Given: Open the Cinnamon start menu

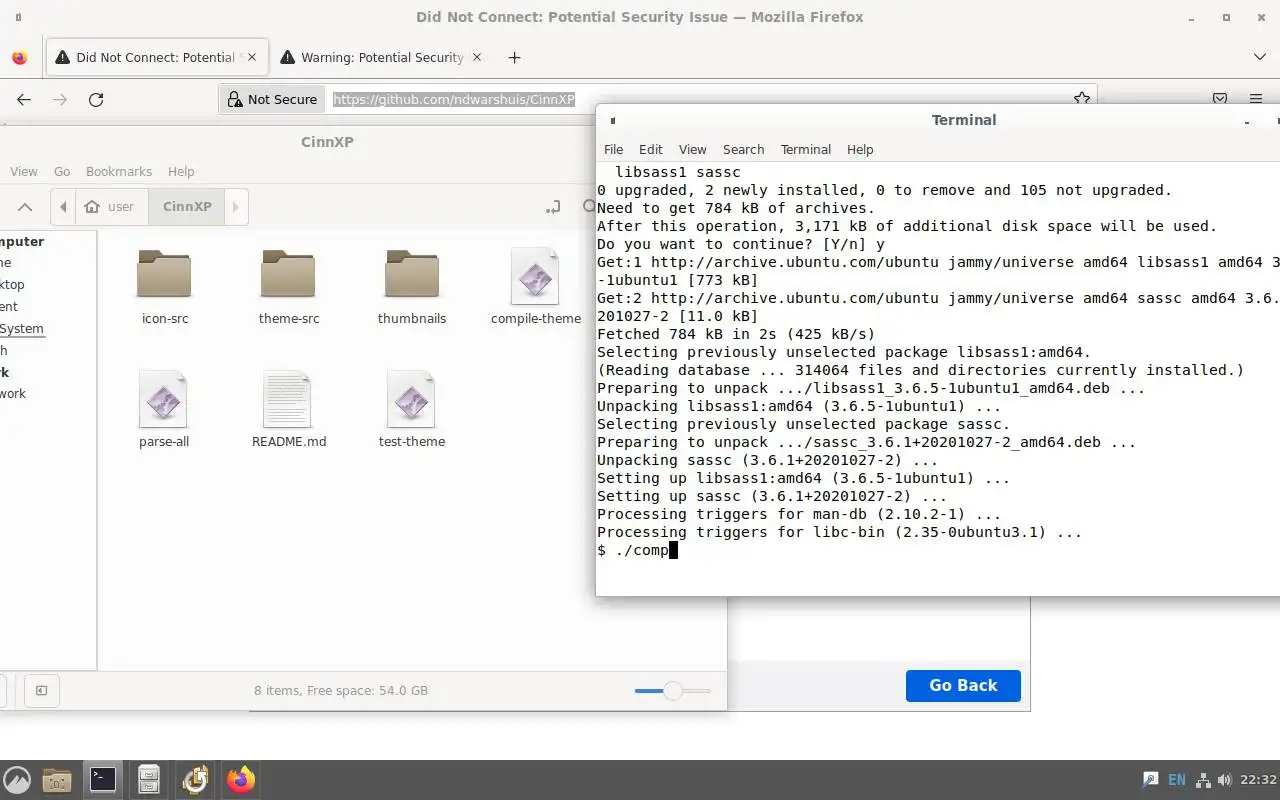Looking at the screenshot, I should click(17, 780).
